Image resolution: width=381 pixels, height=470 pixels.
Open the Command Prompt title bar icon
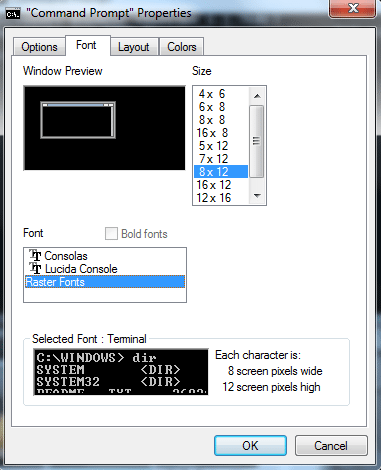point(13,14)
